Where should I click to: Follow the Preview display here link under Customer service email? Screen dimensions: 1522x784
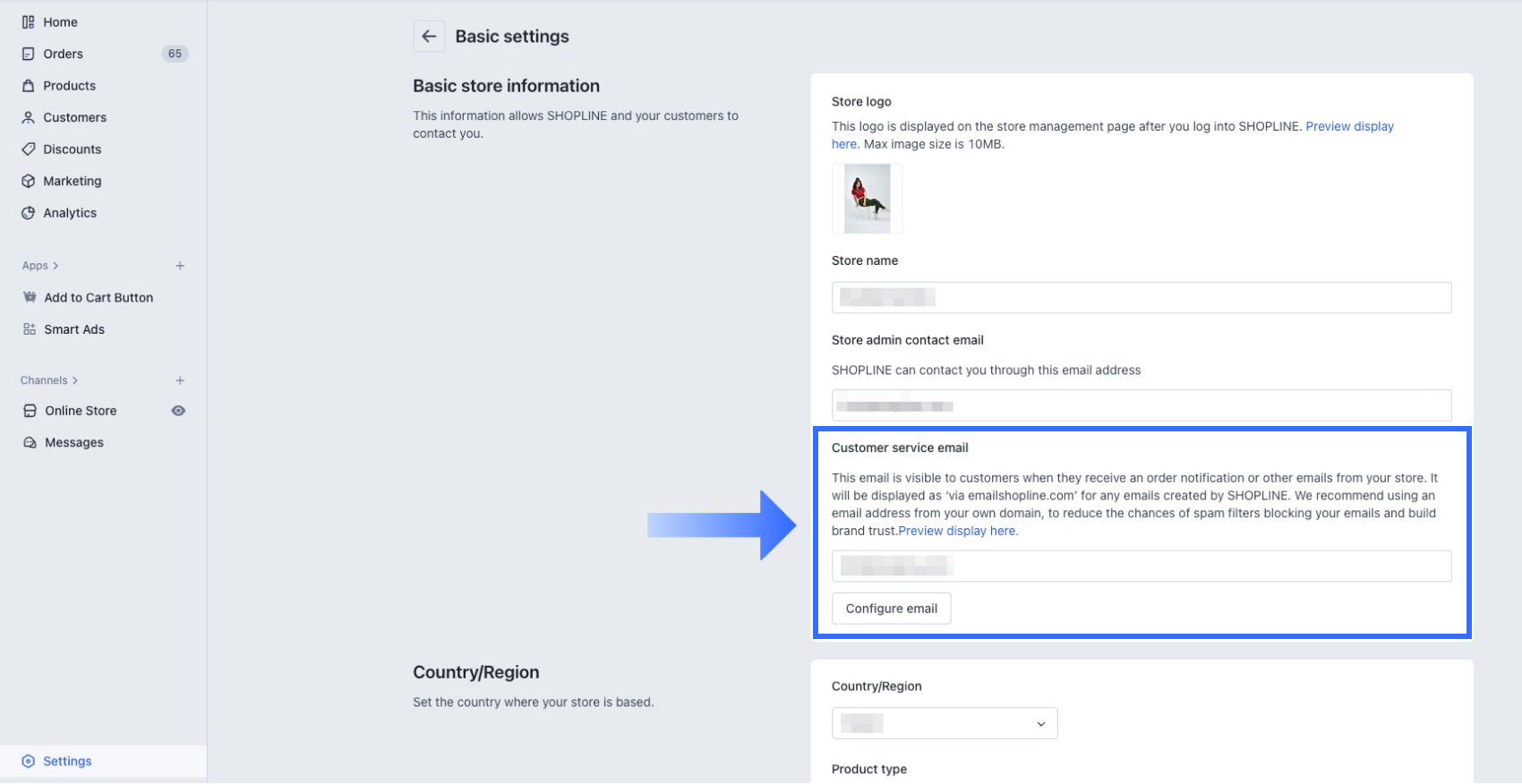pyautogui.click(x=958, y=531)
